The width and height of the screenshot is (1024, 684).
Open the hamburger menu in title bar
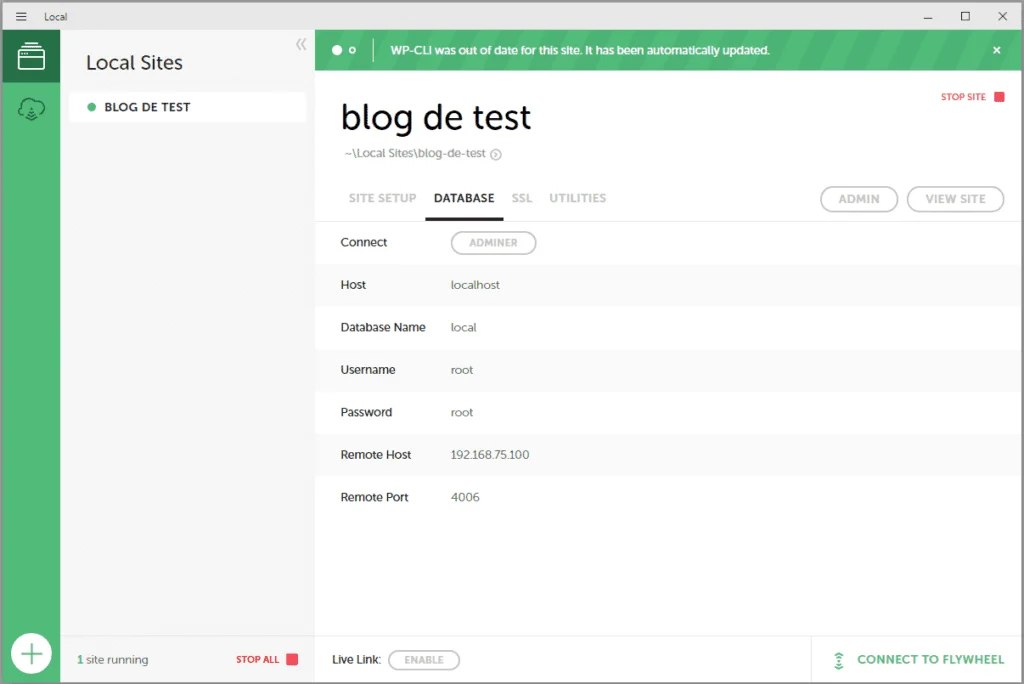[21, 17]
